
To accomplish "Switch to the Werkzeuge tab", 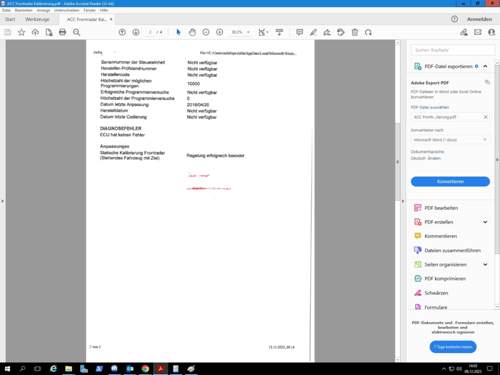I will [x=37, y=19].
